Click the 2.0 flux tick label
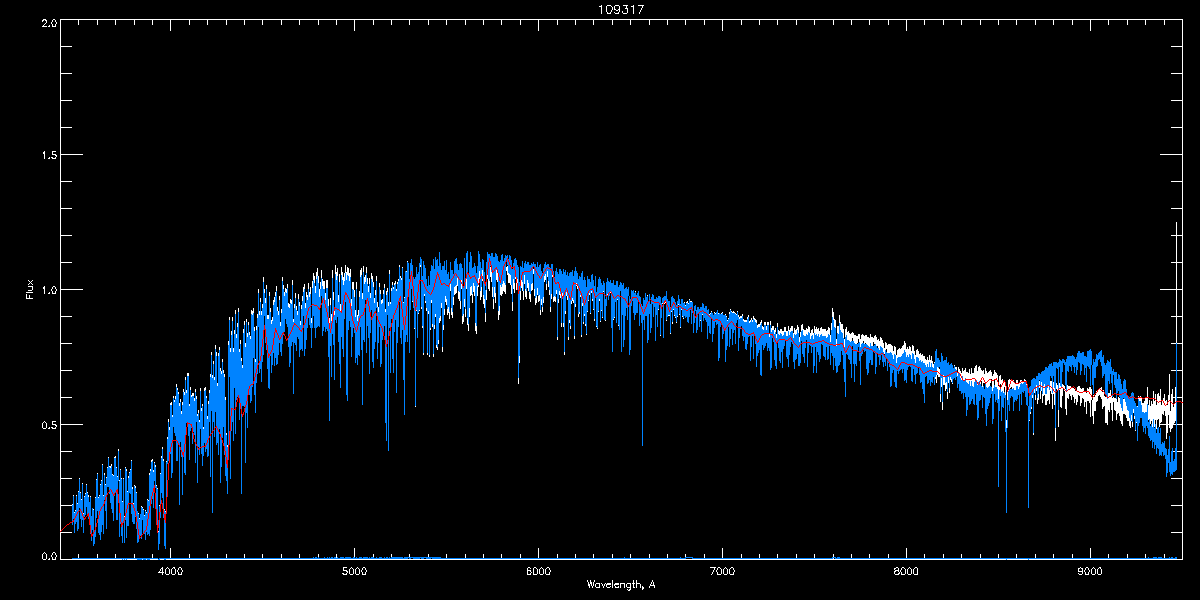This screenshot has width=1200, height=600. pyautogui.click(x=48, y=22)
